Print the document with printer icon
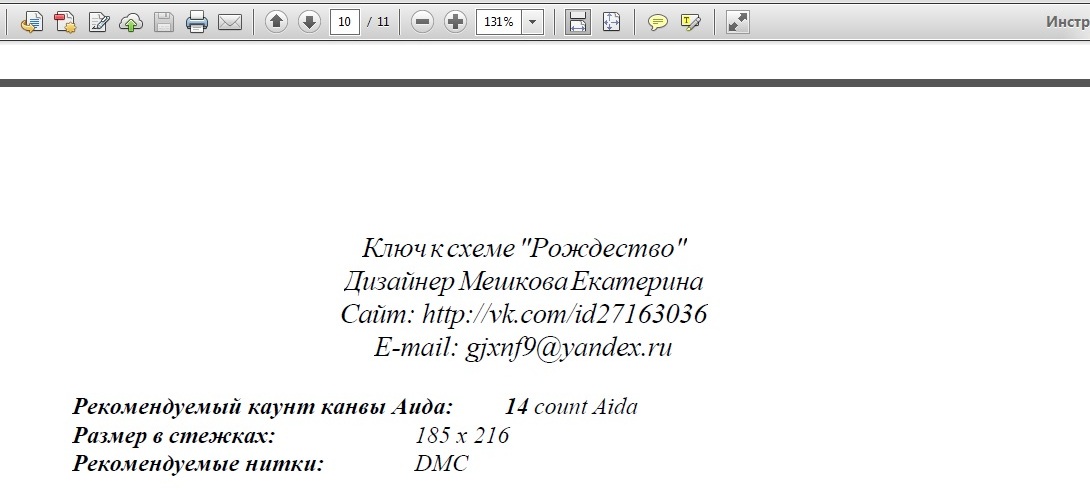 (197, 22)
